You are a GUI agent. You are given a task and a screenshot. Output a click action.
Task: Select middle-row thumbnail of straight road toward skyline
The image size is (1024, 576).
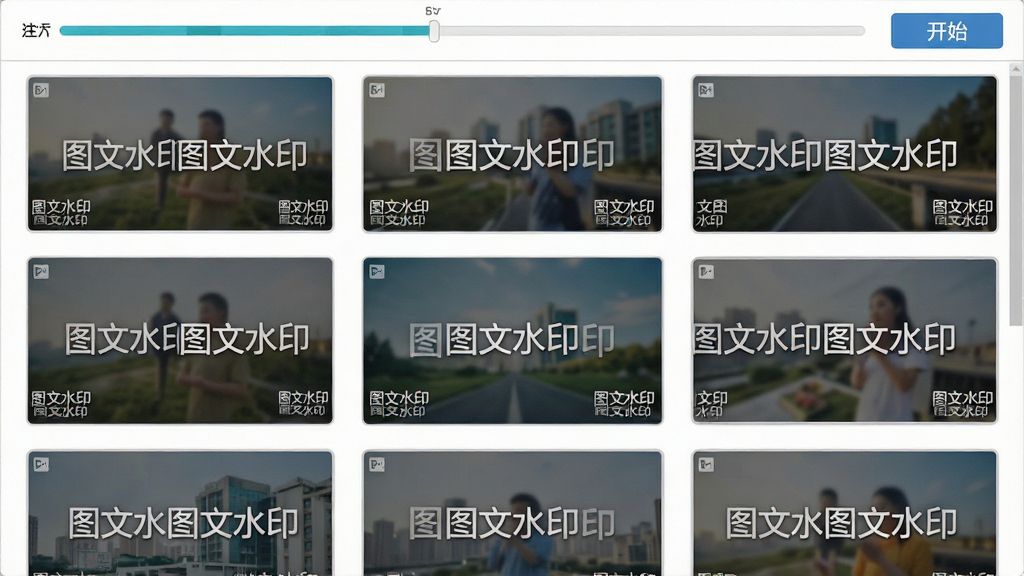[x=513, y=340]
